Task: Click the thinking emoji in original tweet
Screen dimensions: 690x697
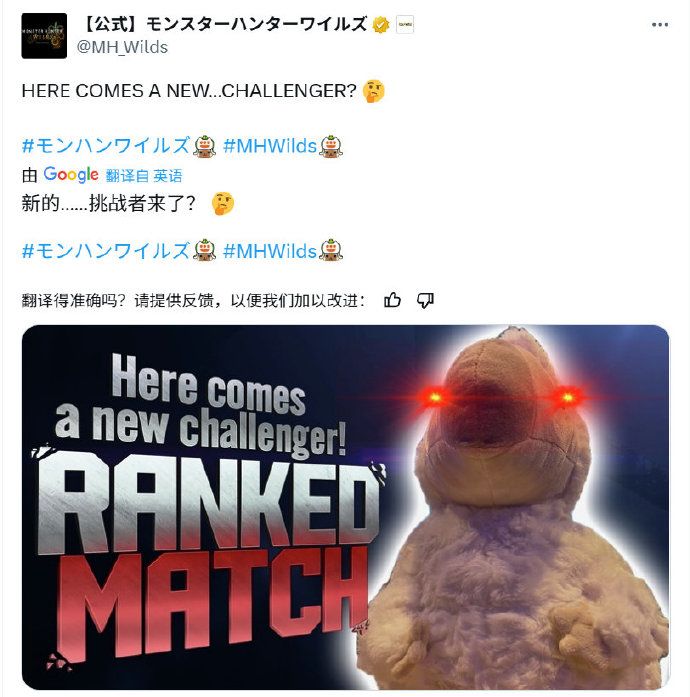Action: [373, 91]
